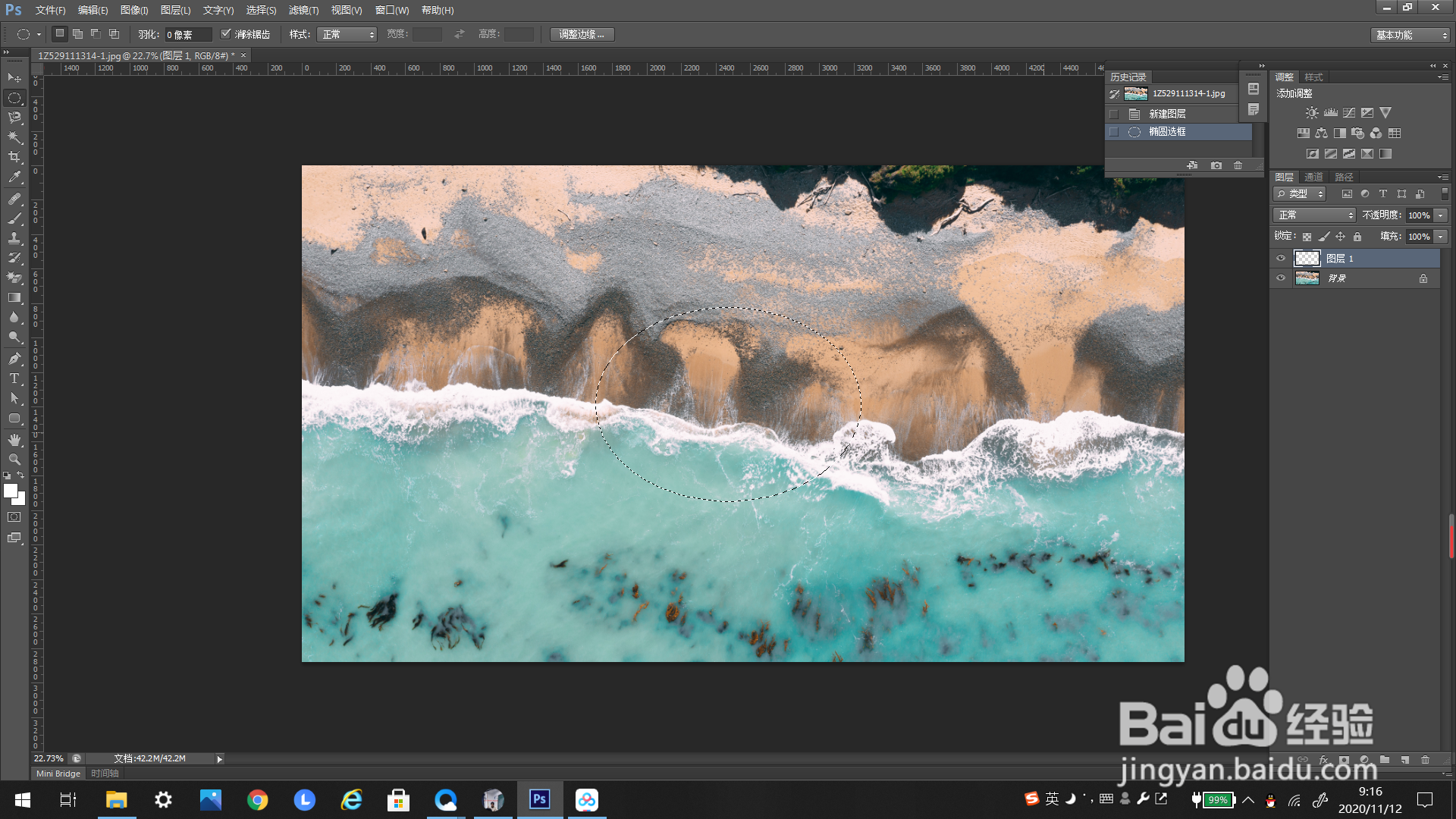Image resolution: width=1456 pixels, height=819 pixels.
Task: Open the 滤镜 filter menu
Action: click(x=303, y=11)
